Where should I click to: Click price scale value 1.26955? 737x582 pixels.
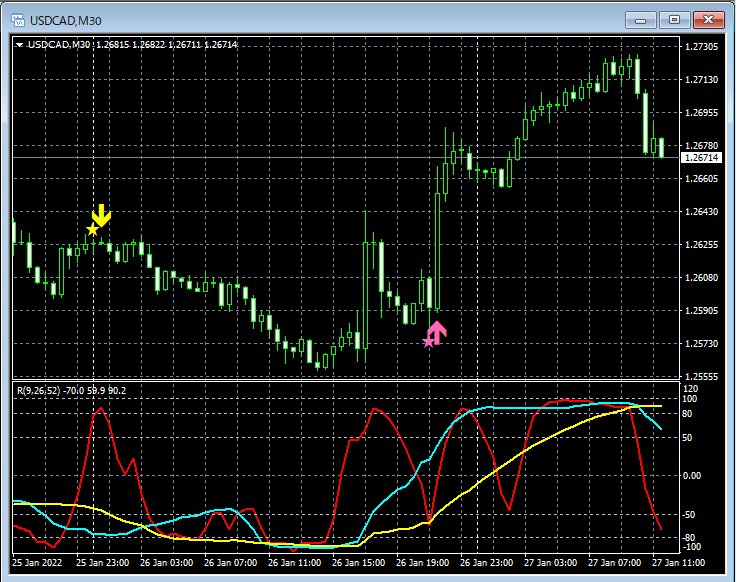pos(702,112)
